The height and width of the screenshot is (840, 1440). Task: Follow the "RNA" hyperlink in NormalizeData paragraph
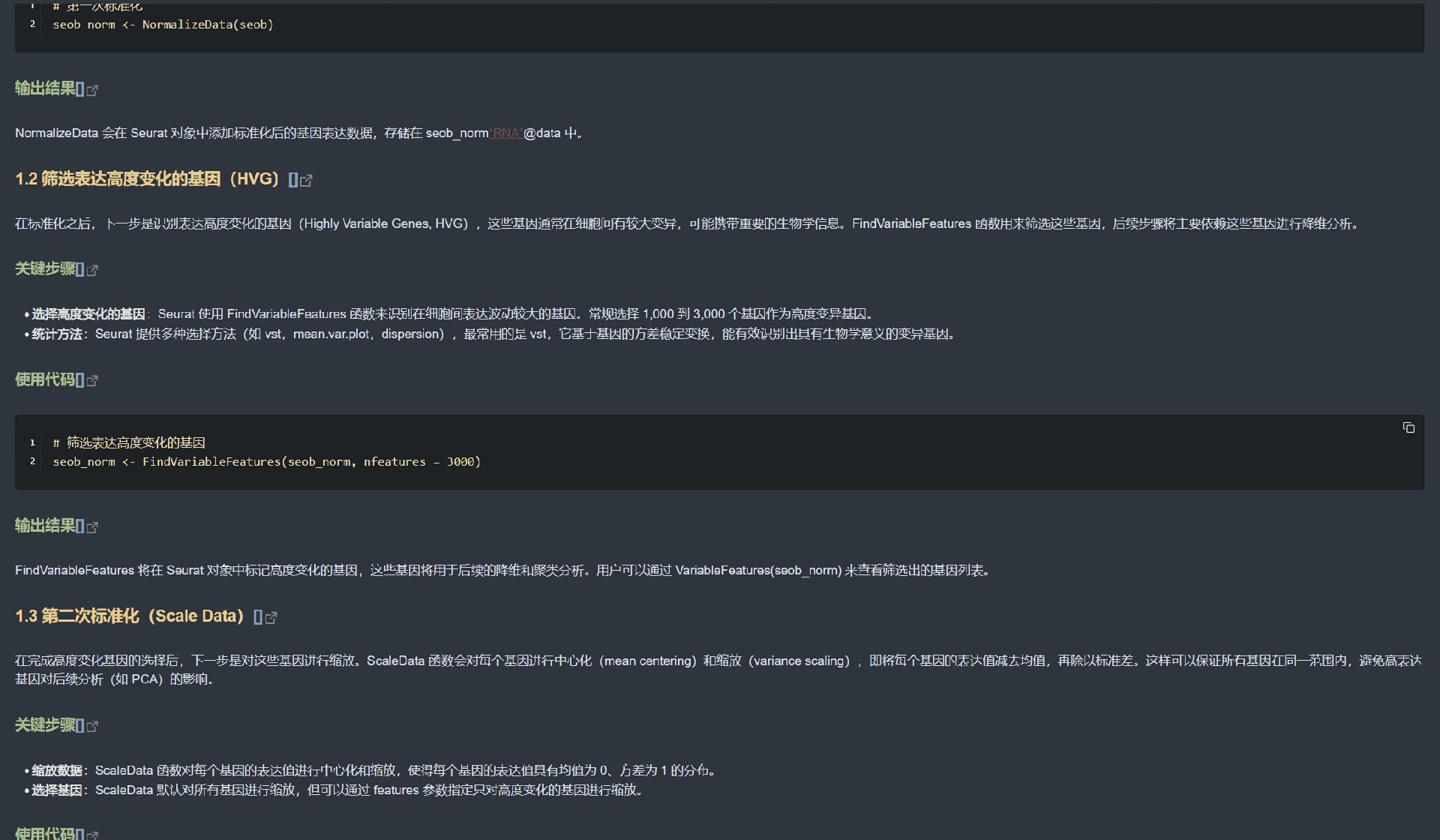pos(506,133)
